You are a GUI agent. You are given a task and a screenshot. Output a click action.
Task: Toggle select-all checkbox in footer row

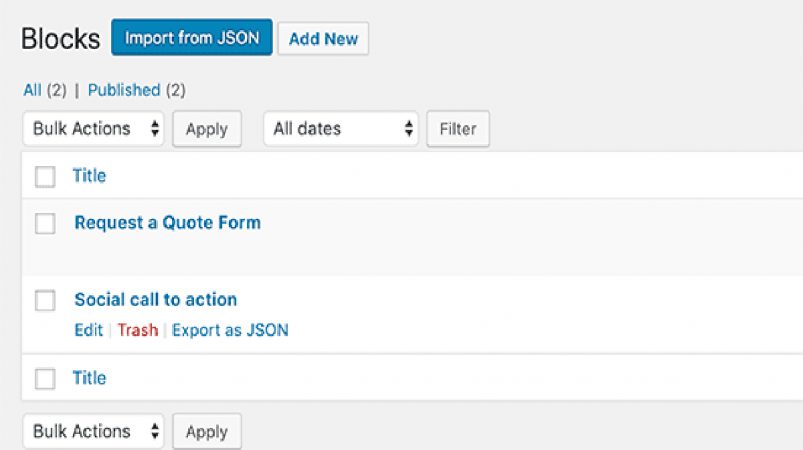point(45,379)
